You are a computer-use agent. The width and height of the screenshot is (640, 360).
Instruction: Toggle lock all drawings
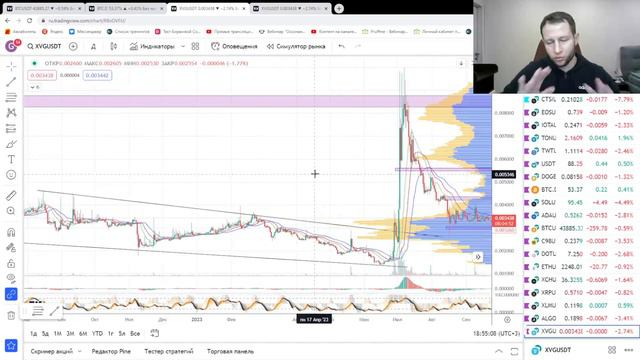tap(11, 263)
